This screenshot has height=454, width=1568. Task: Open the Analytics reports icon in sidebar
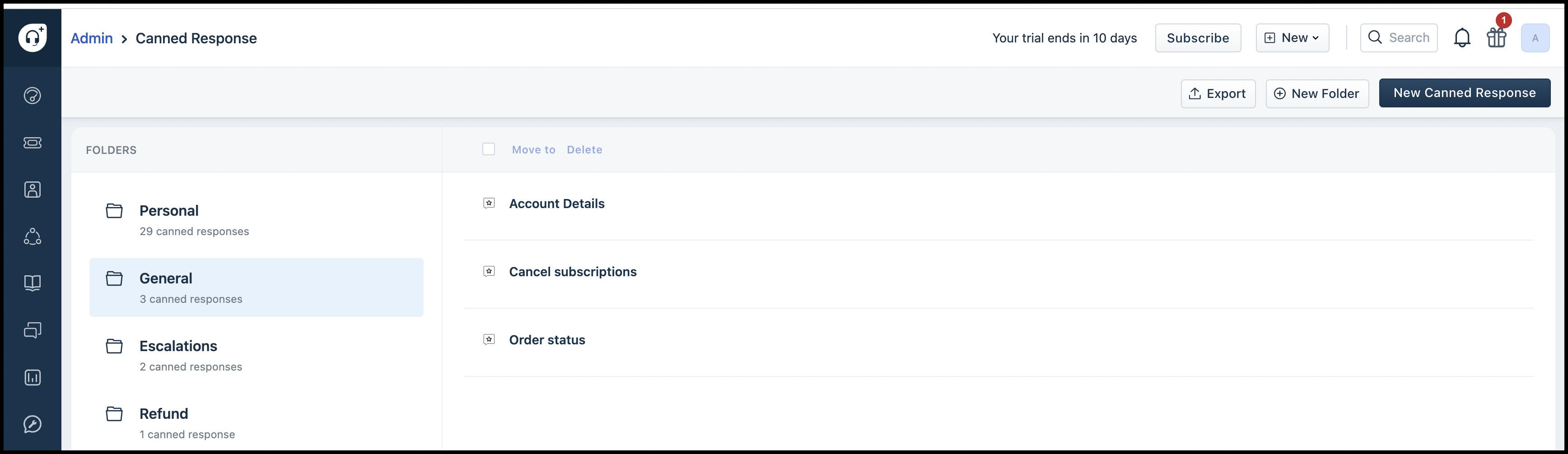pos(32,377)
